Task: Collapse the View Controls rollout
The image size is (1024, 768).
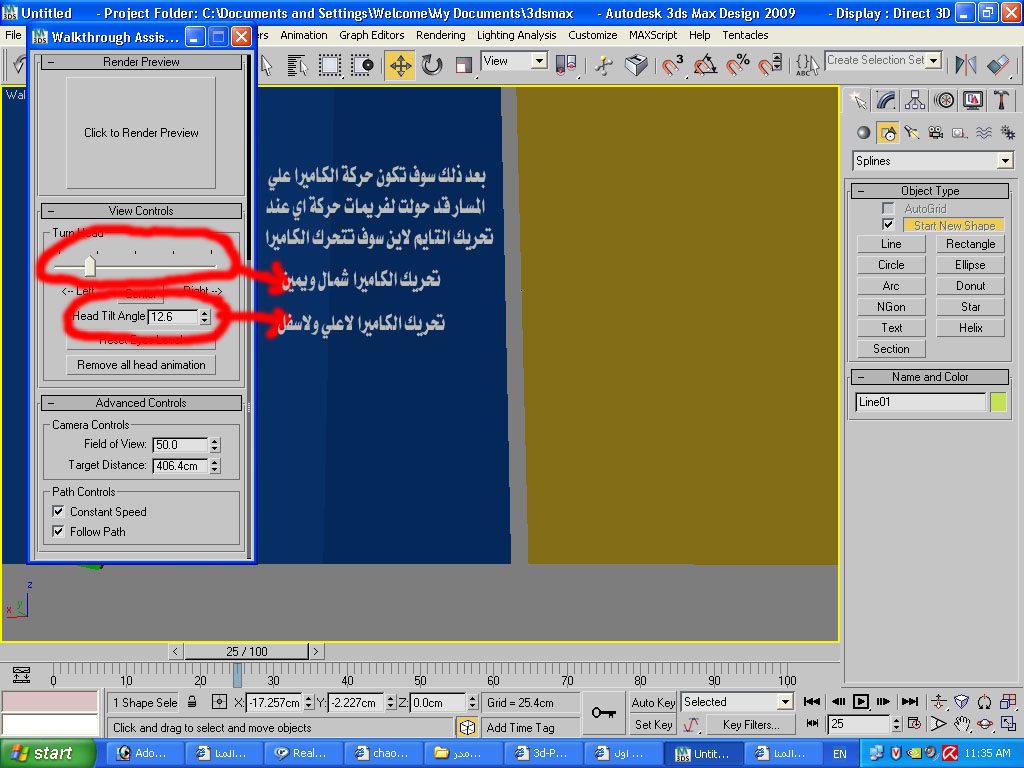Action: (141, 211)
